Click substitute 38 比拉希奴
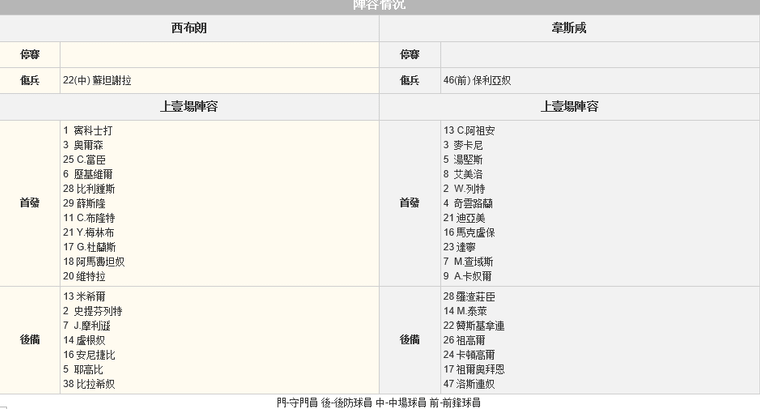 [89, 384]
